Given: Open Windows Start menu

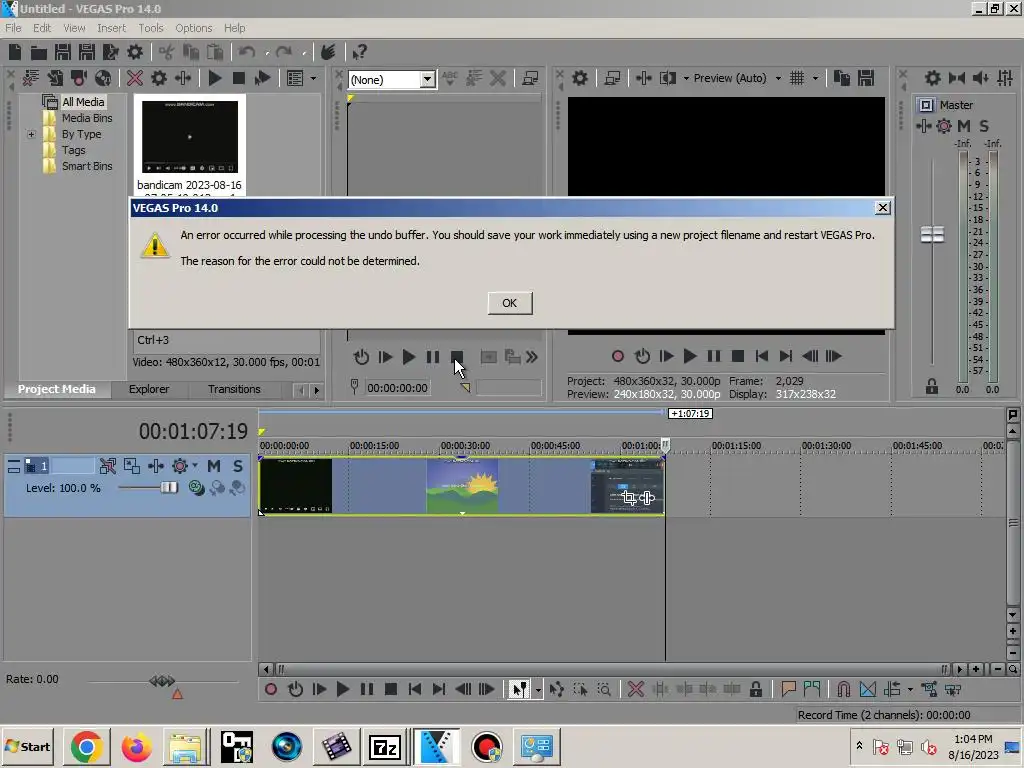Looking at the screenshot, I should coord(27,746).
